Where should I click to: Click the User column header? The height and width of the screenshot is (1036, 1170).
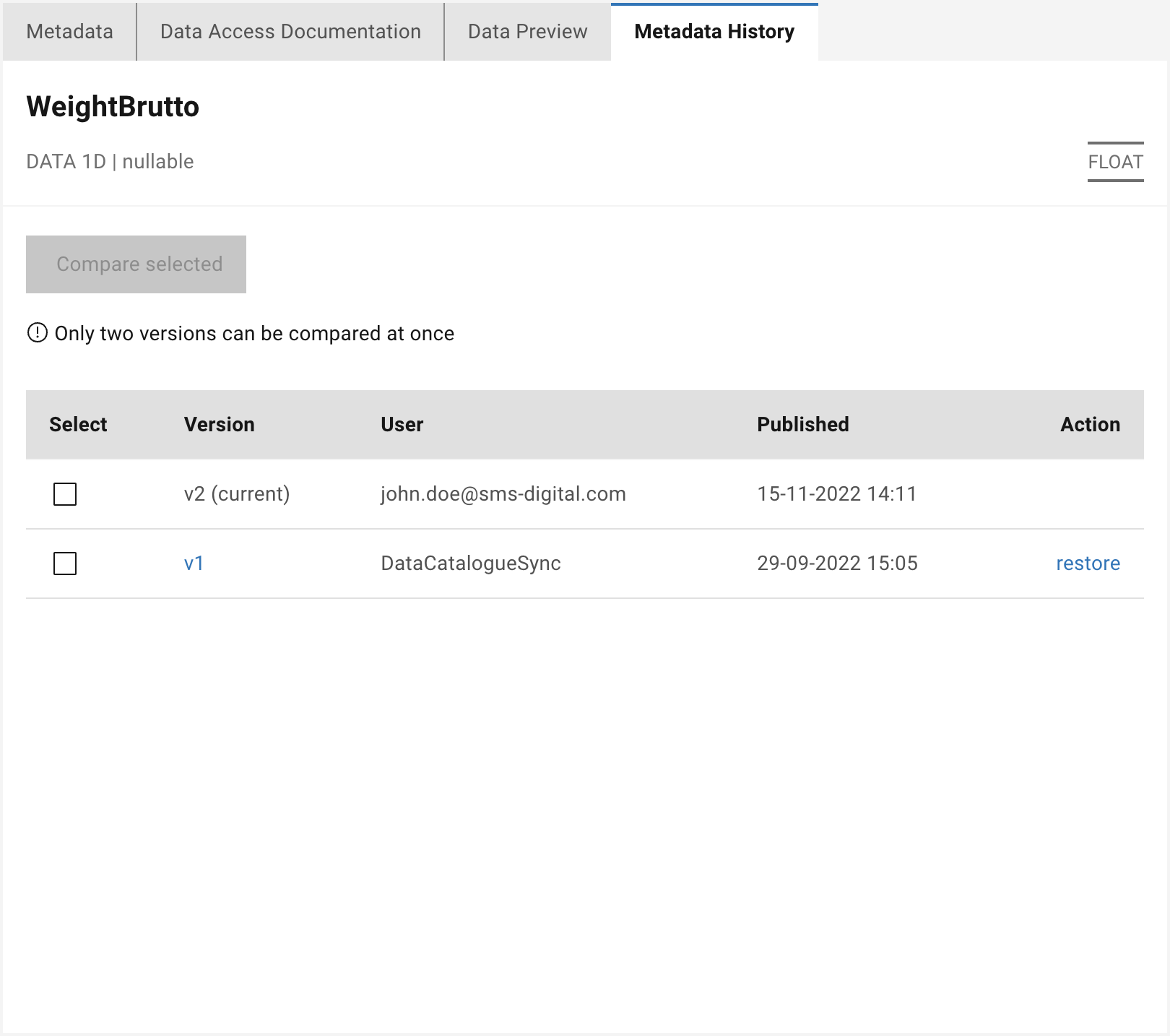402,424
